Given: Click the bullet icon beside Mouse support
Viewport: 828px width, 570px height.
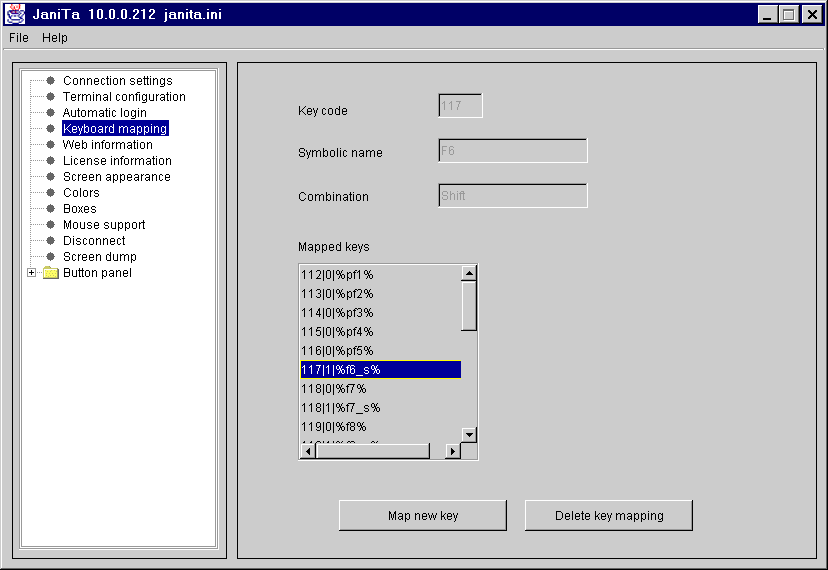Looking at the screenshot, I should [51, 225].
